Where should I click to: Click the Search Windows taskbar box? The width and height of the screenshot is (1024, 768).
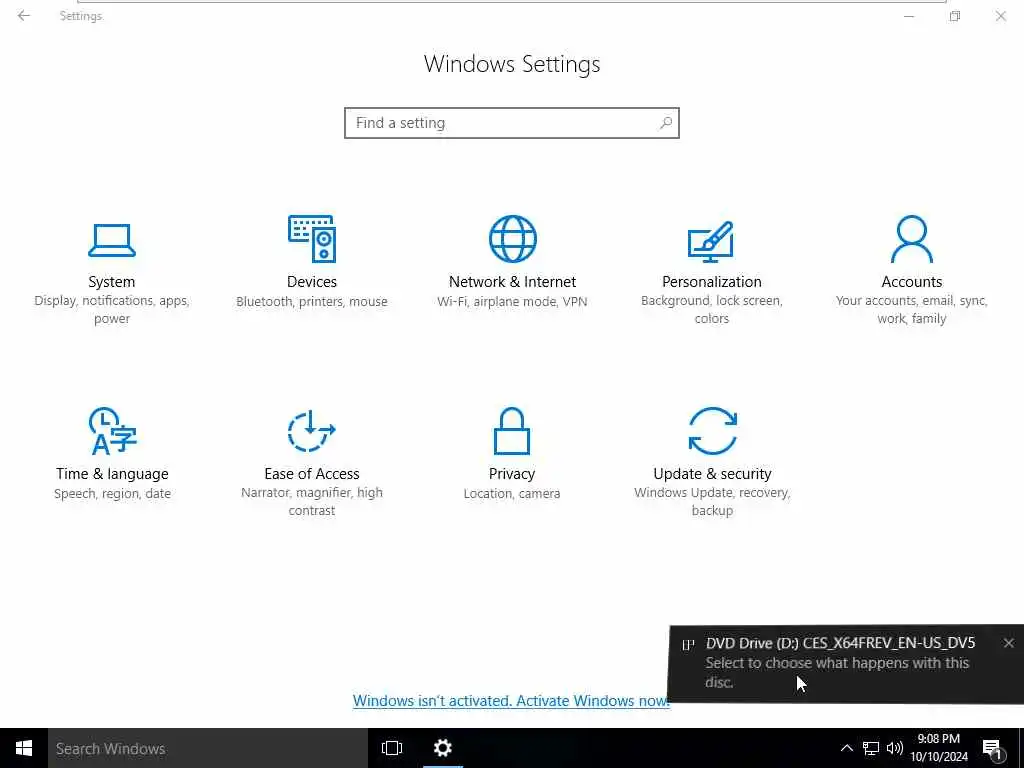click(208, 748)
